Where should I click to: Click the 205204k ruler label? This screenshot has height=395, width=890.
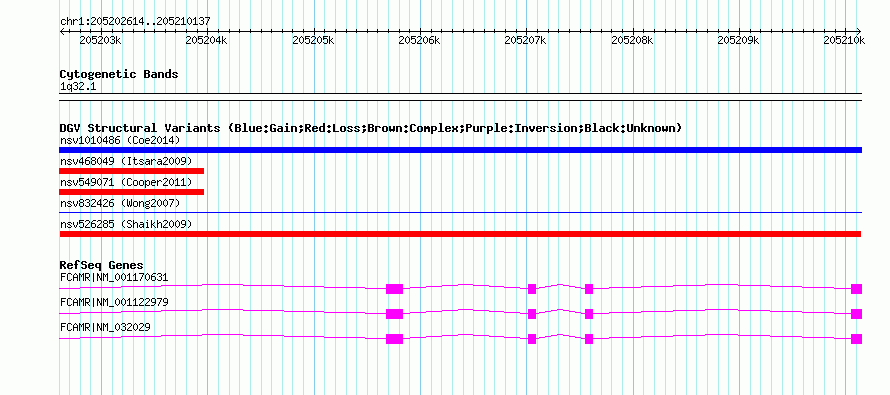pyautogui.click(x=207, y=40)
